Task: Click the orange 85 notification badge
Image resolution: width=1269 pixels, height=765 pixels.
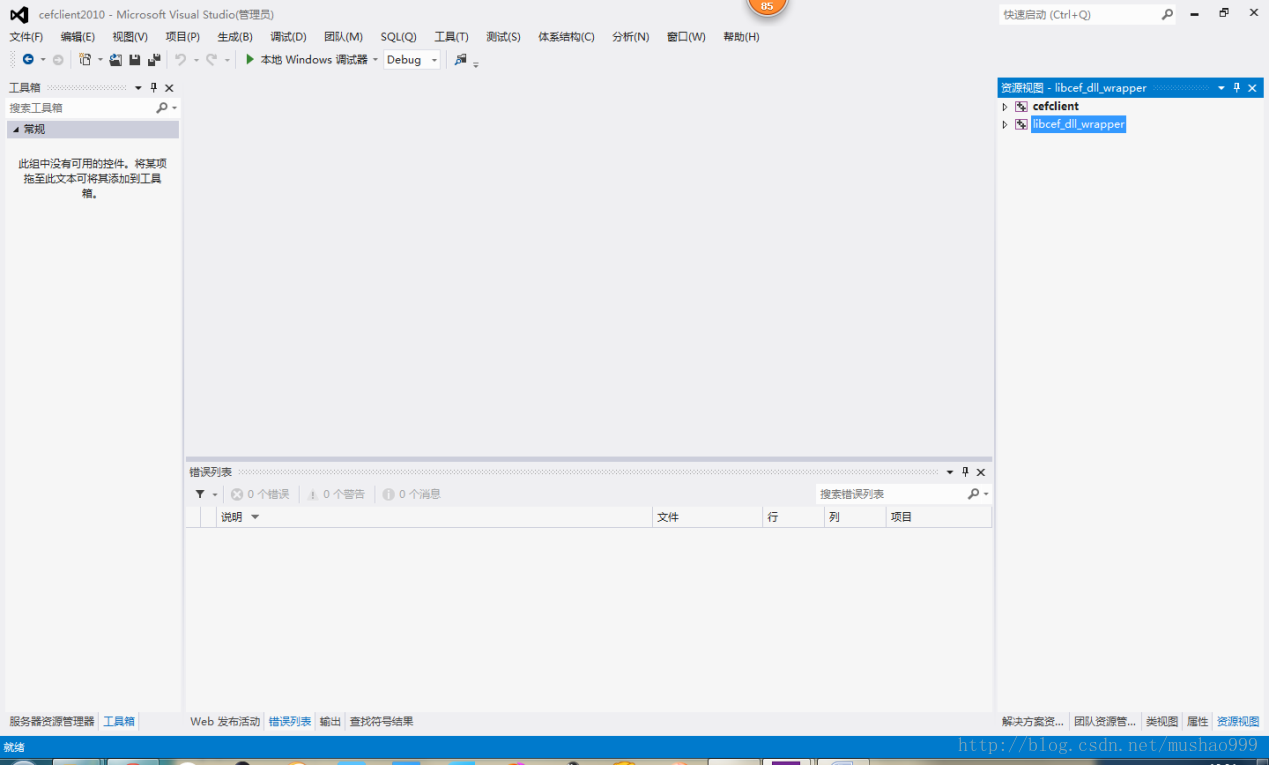Action: click(x=767, y=6)
